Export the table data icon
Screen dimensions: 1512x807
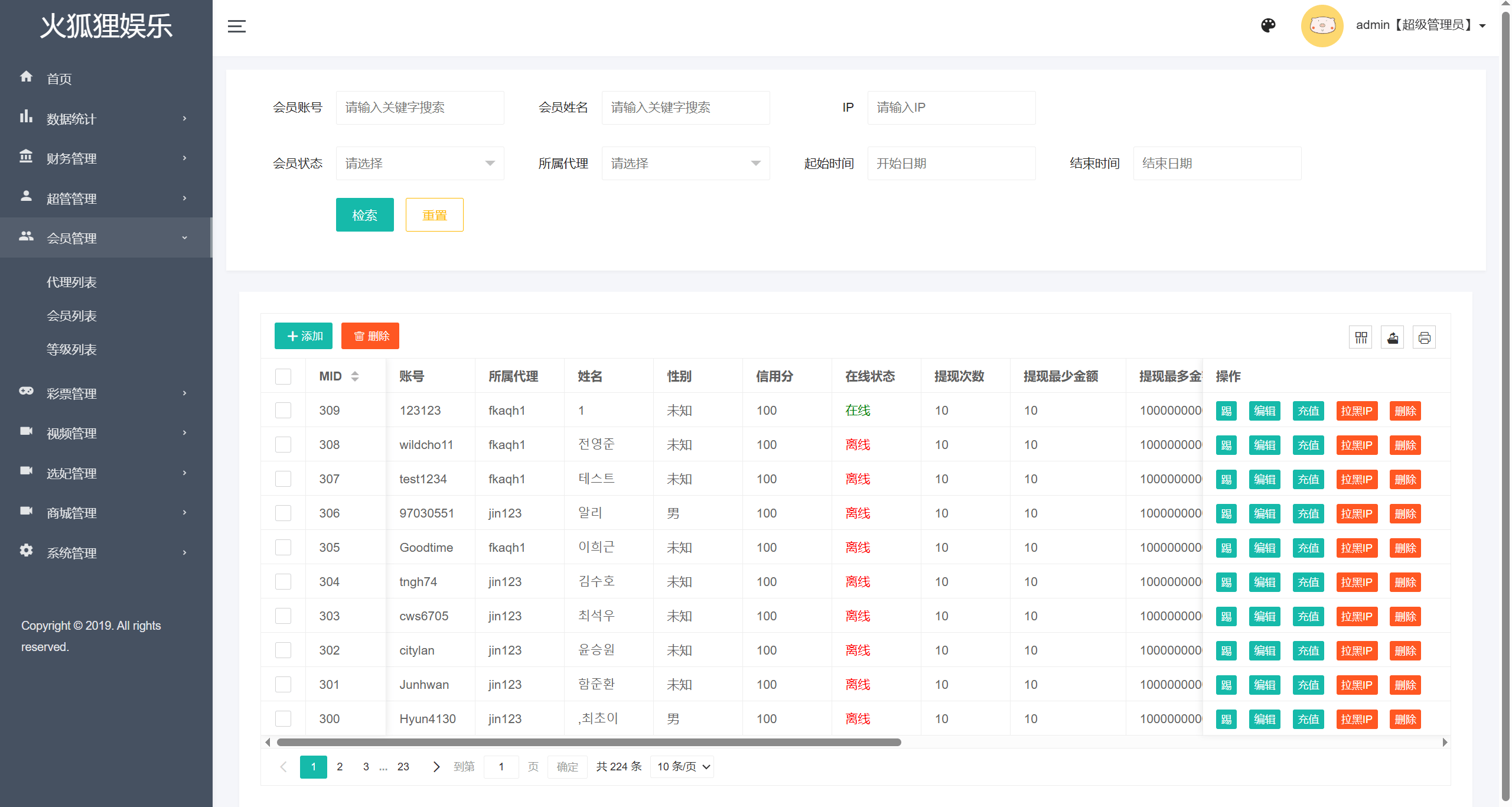(1393, 337)
